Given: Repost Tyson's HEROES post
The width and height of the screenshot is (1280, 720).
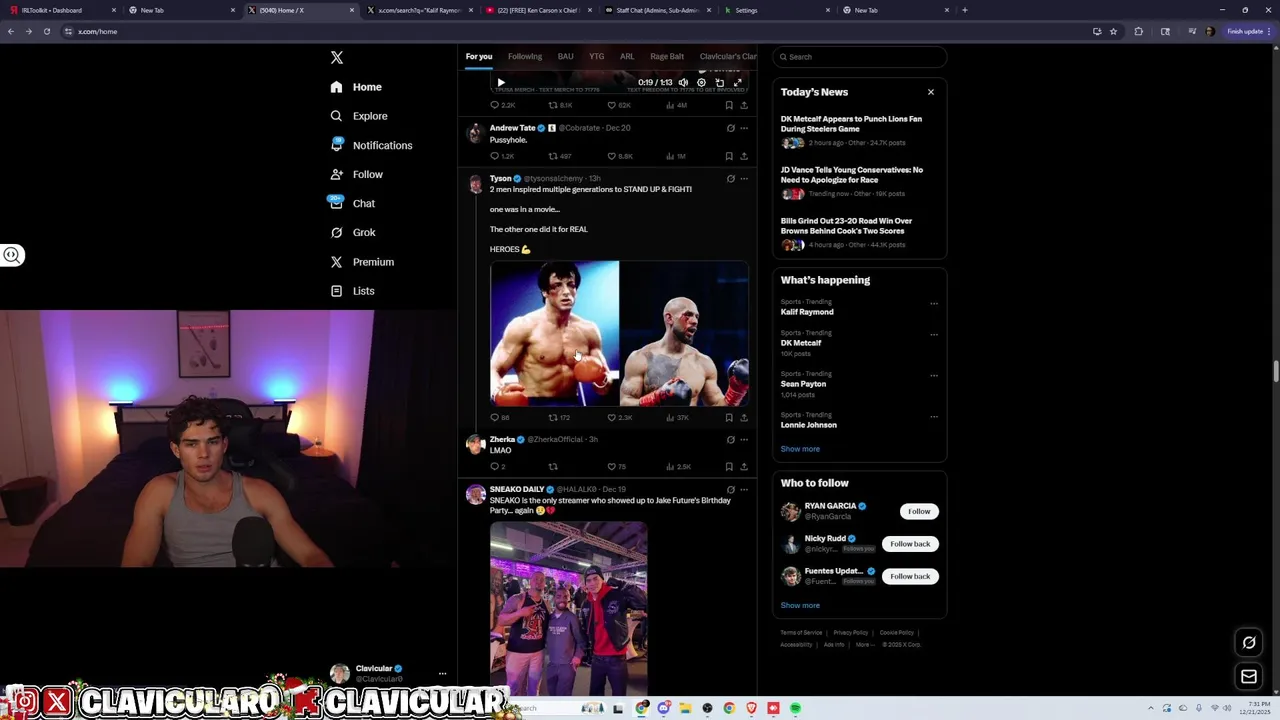Looking at the screenshot, I should tap(553, 417).
